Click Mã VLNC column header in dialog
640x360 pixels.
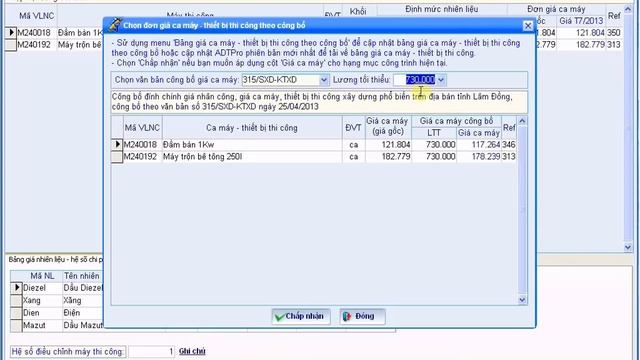click(142, 128)
